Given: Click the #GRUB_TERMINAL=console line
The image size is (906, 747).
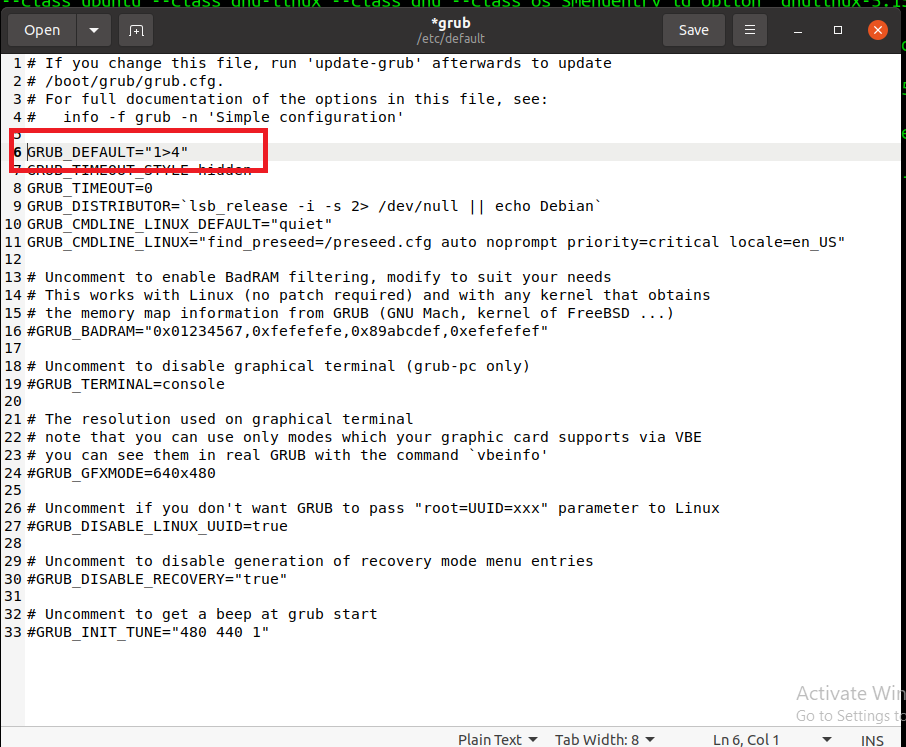Looking at the screenshot, I should 126,384.
